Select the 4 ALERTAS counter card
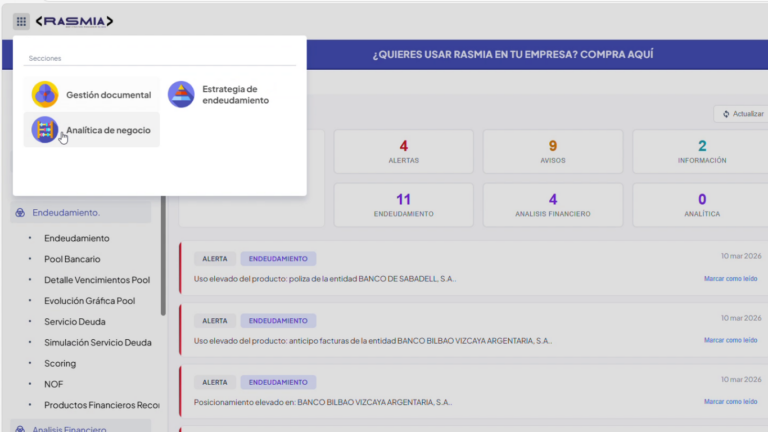Screen dimensions: 768x432 coord(404,151)
